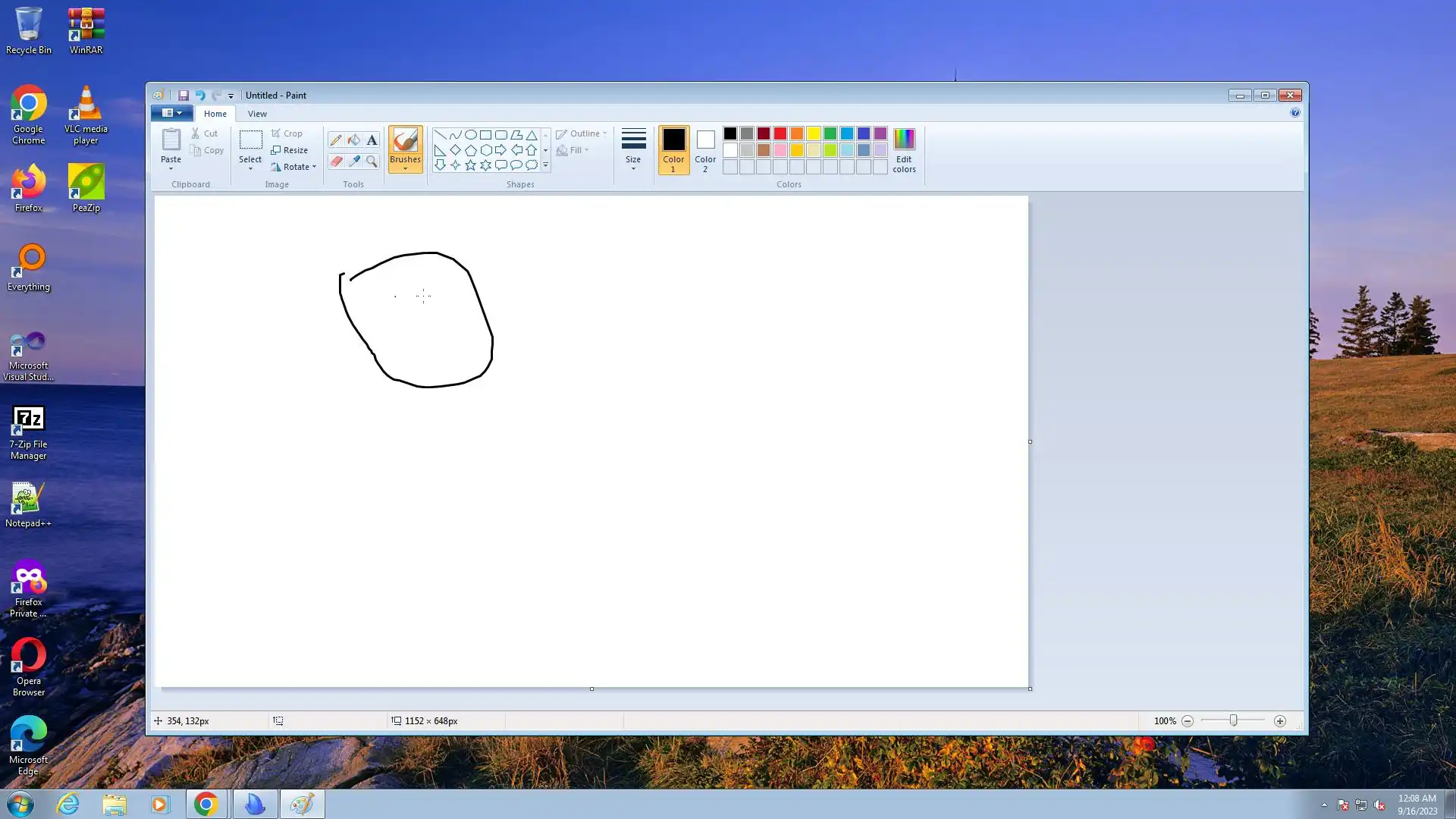Click the Save icon in title bar
1456x819 pixels.
[183, 96]
